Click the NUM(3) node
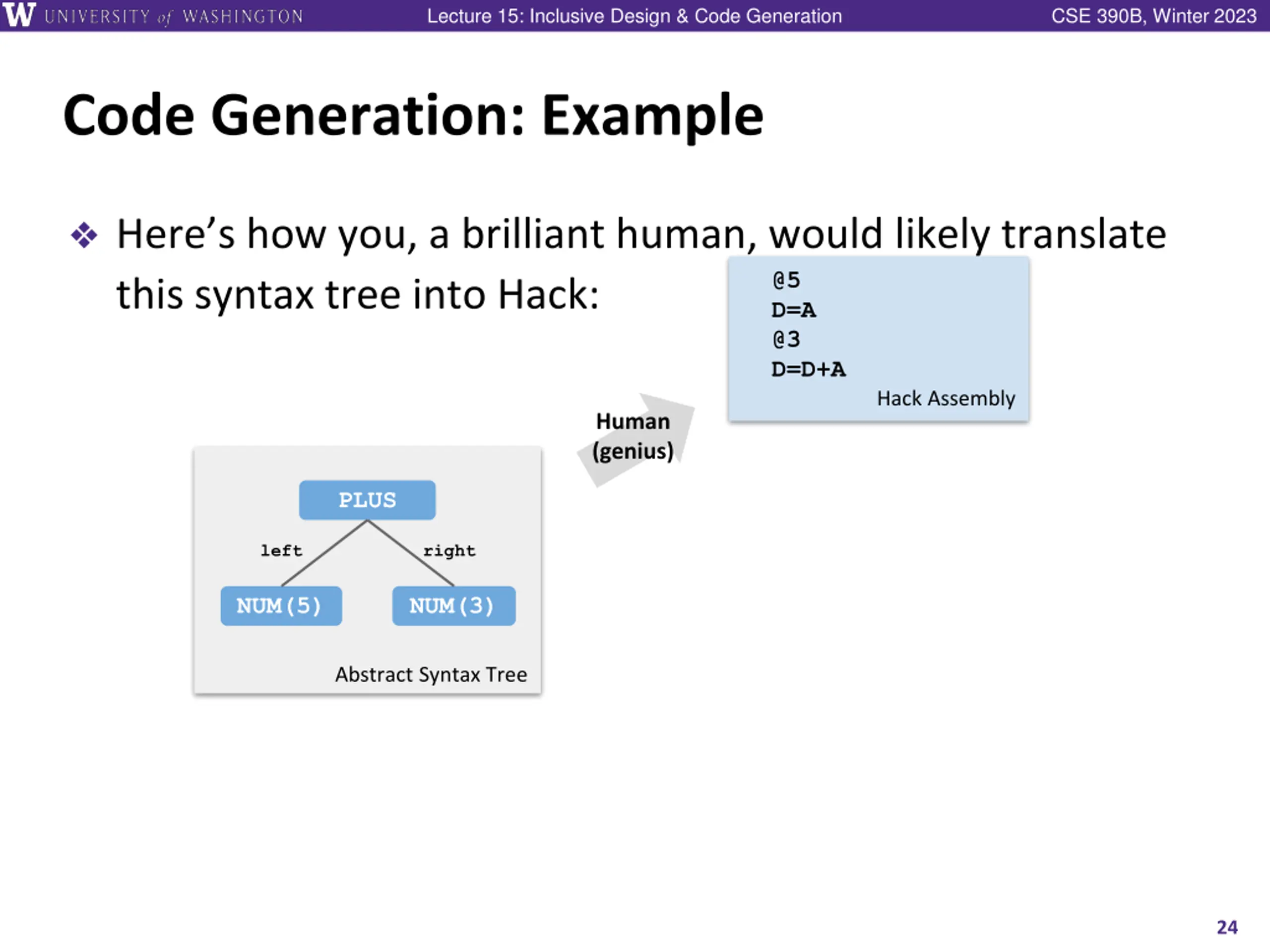 [453, 605]
